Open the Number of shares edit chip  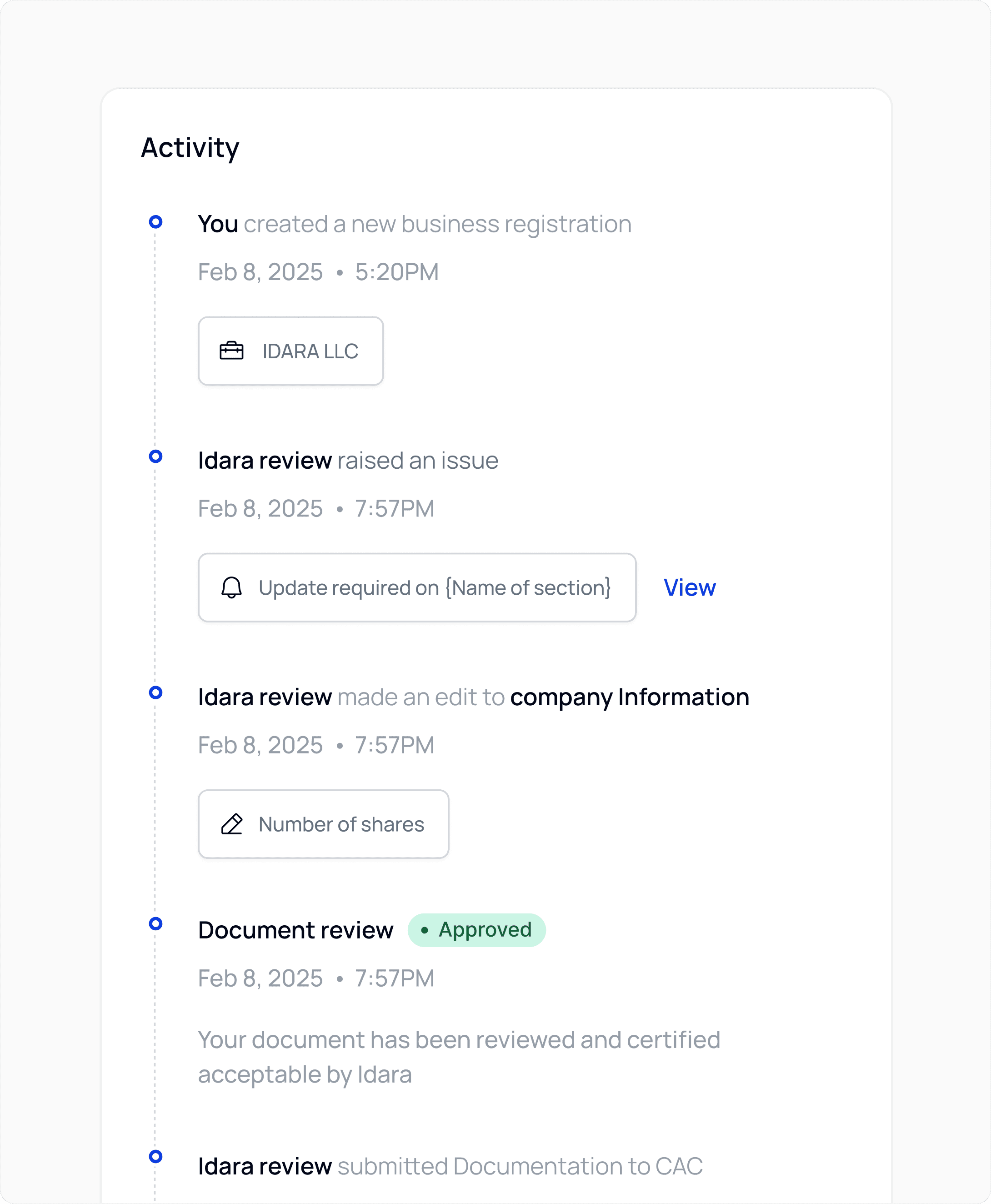click(323, 824)
